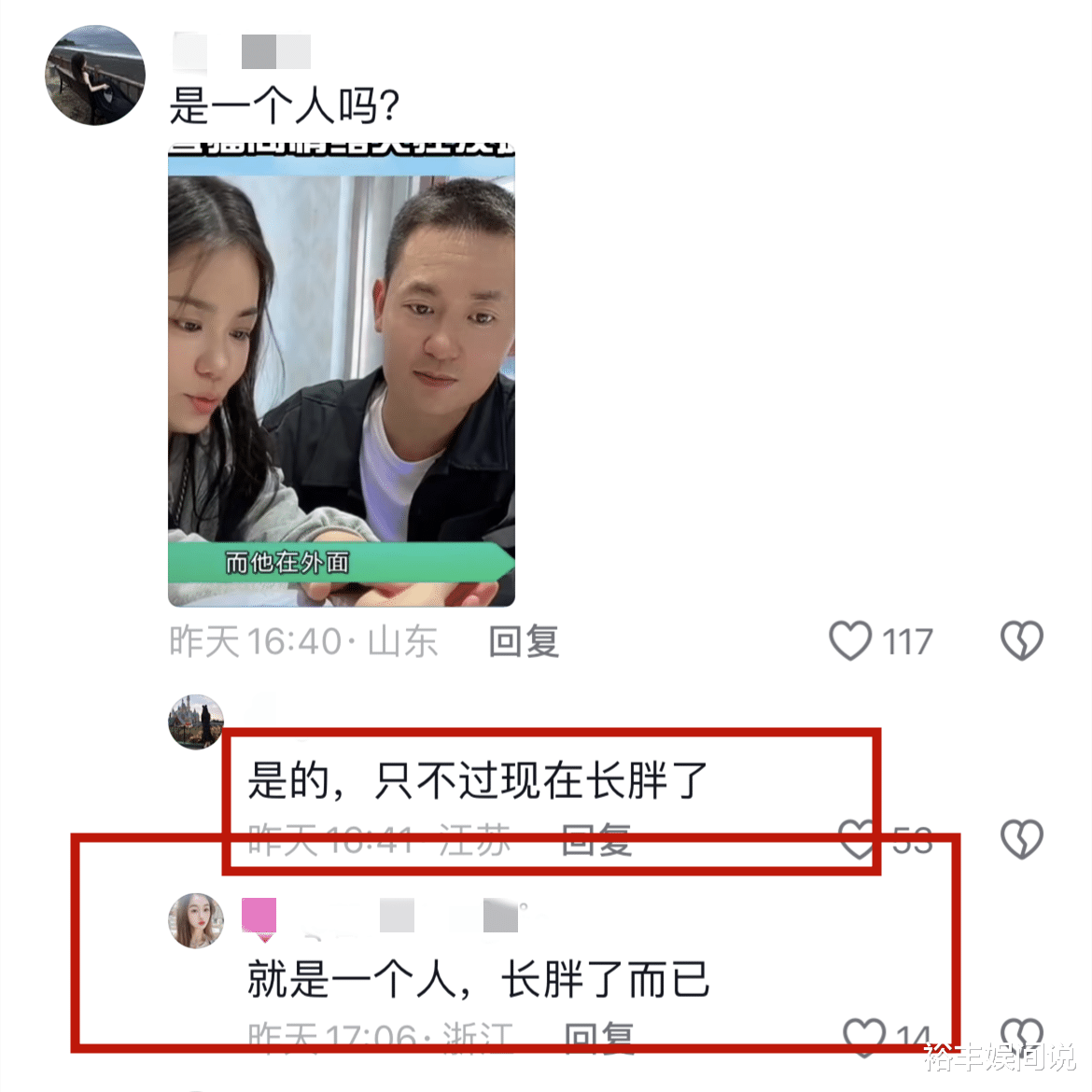Reply to the comment 是一个人吗?
1092x1092 pixels.
pyautogui.click(x=524, y=640)
